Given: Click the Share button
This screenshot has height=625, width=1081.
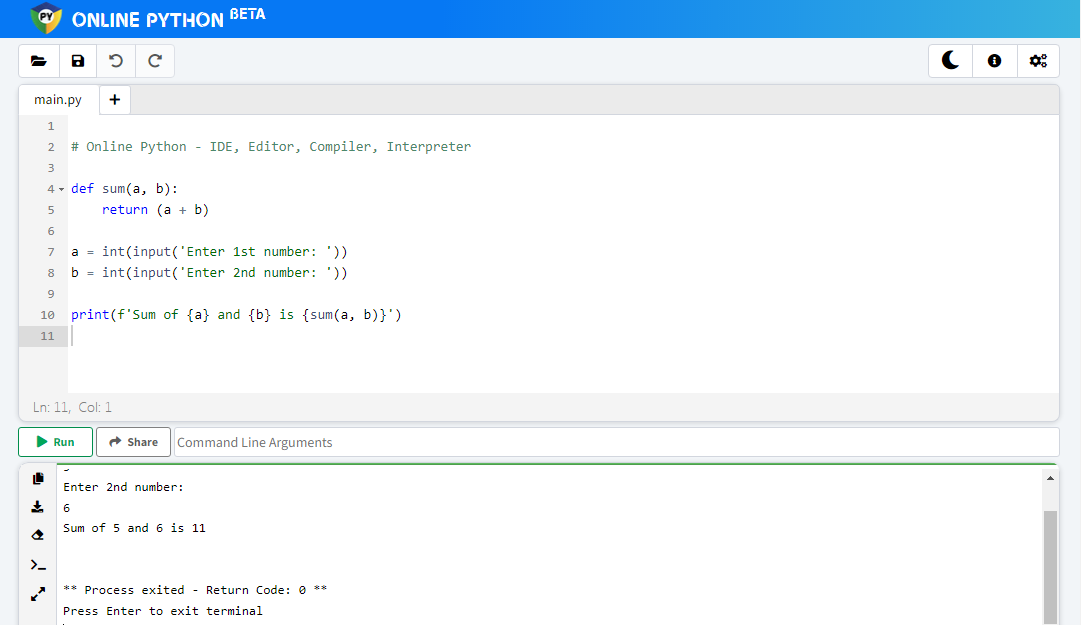Looking at the screenshot, I should (x=133, y=442).
